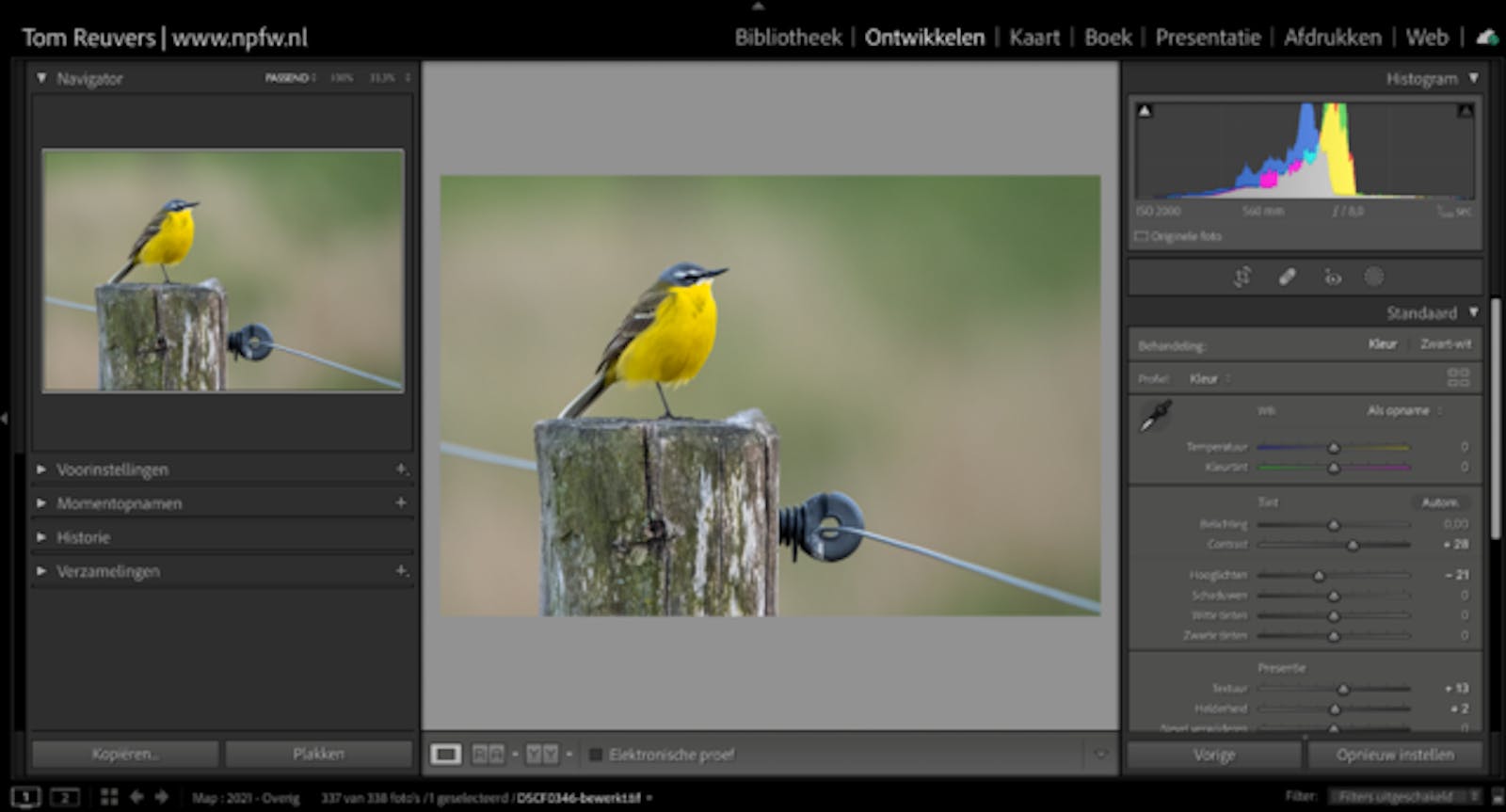
Task: Switch to the Bibliotheek module
Action: pyautogui.click(x=788, y=38)
